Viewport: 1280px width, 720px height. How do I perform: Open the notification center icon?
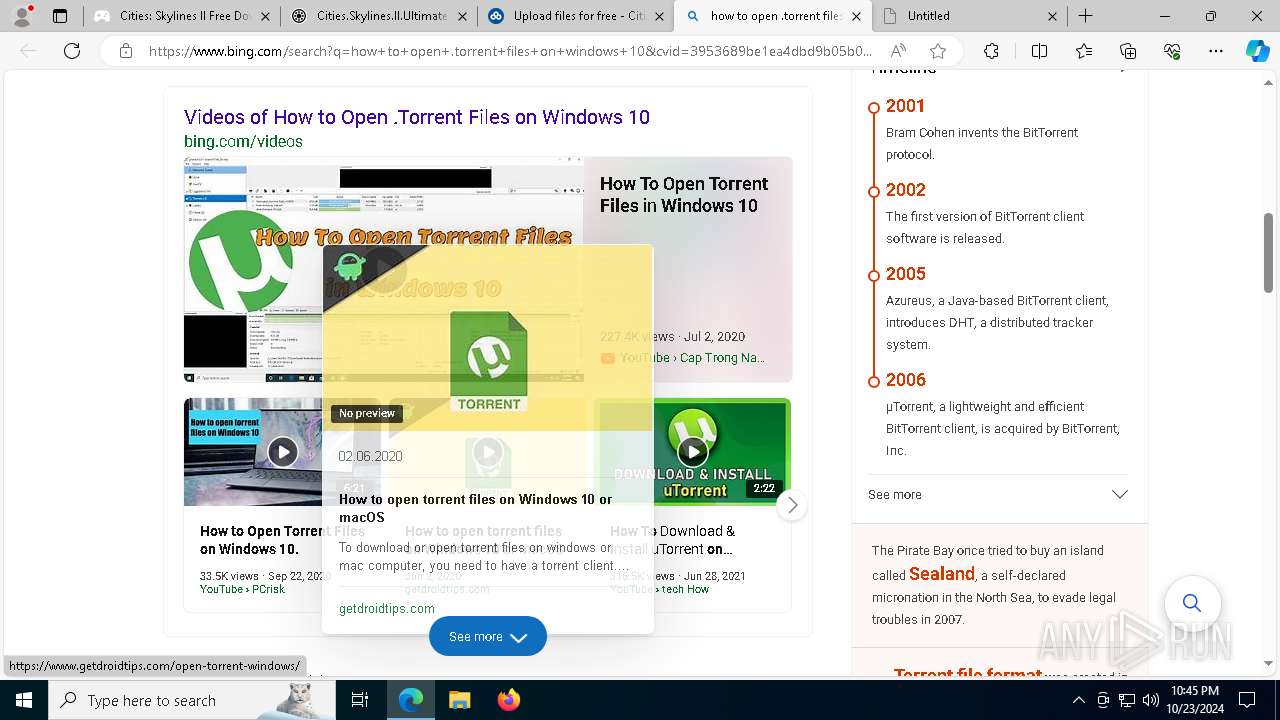1247,700
